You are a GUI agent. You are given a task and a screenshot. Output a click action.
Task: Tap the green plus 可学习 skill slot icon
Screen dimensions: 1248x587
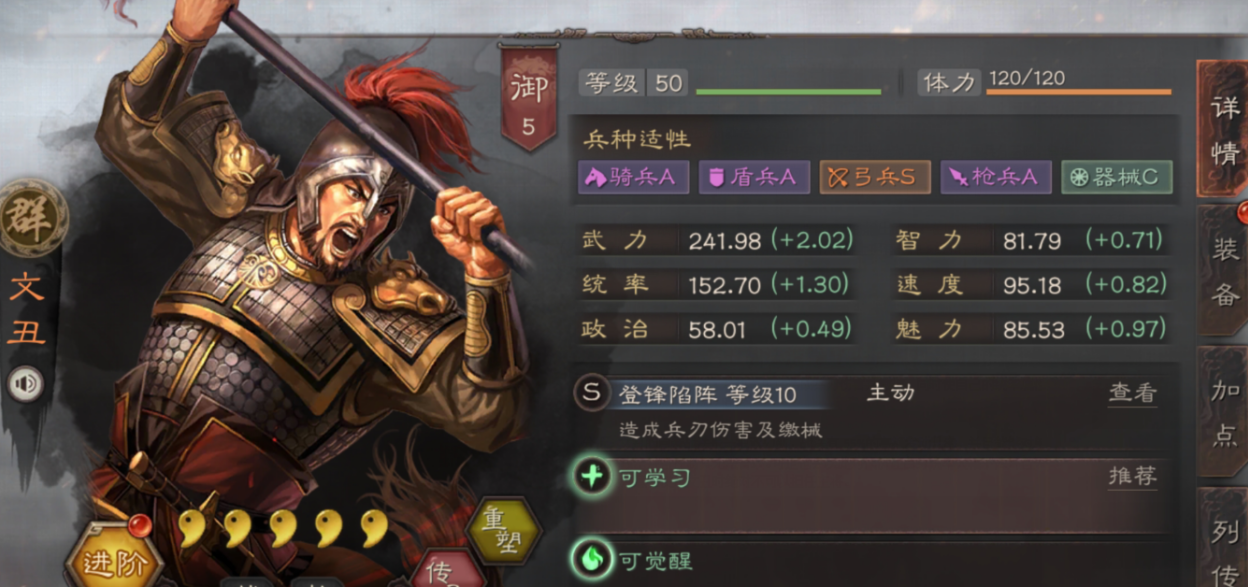(592, 476)
